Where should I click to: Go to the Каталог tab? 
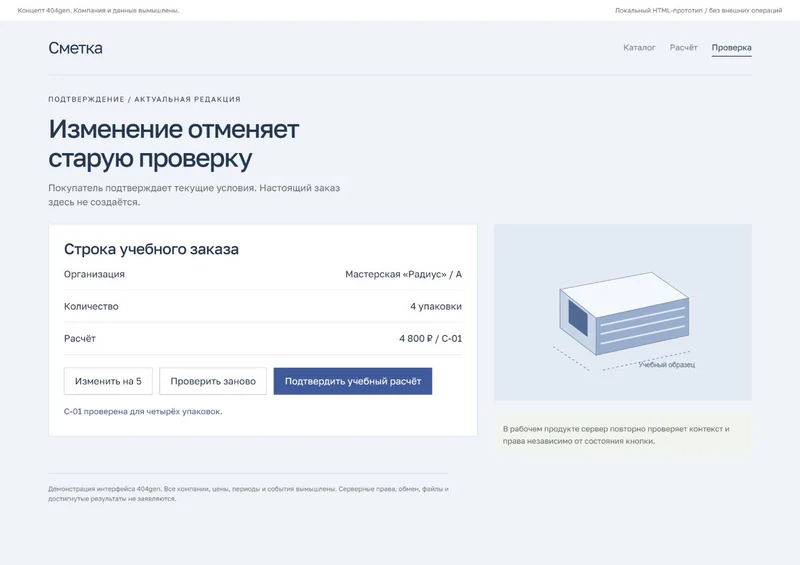pyautogui.click(x=639, y=47)
